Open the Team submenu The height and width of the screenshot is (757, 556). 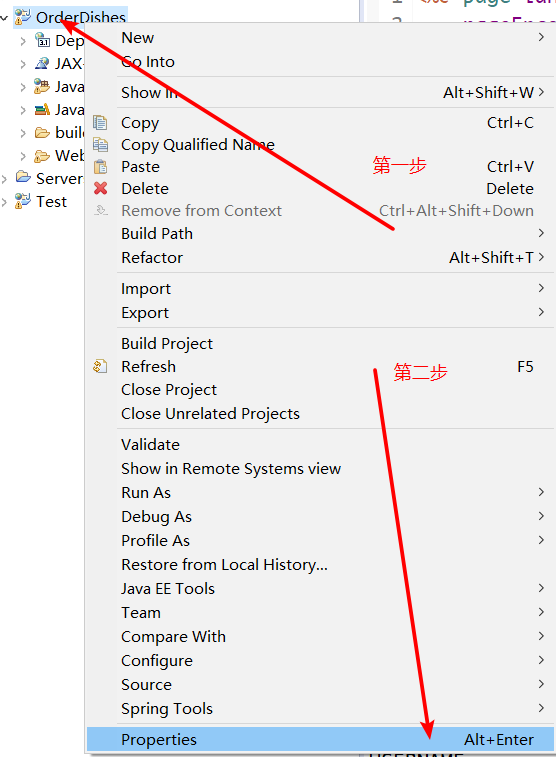coord(319,613)
